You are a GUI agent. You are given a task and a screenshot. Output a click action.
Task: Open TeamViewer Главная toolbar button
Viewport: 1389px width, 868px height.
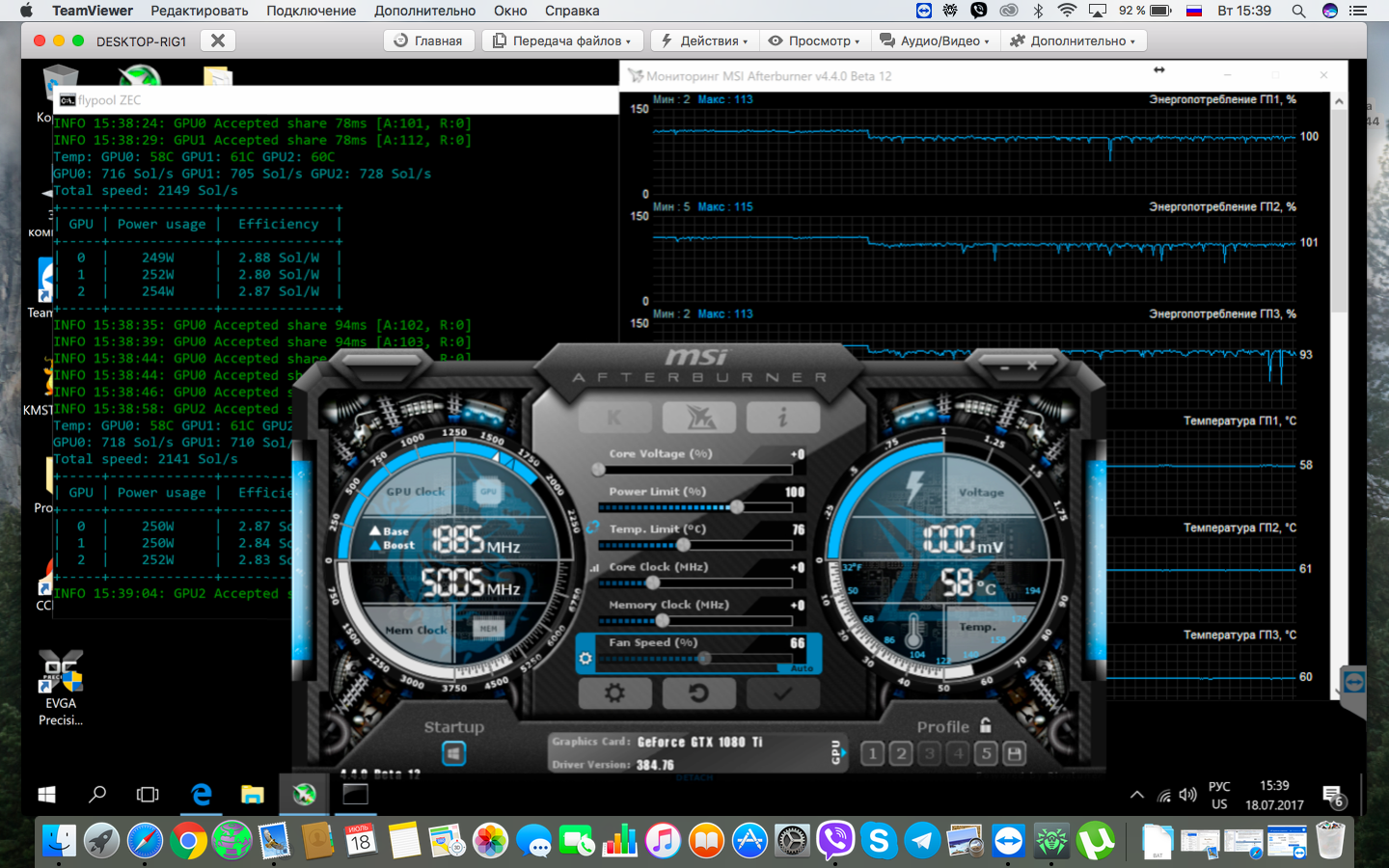point(428,41)
